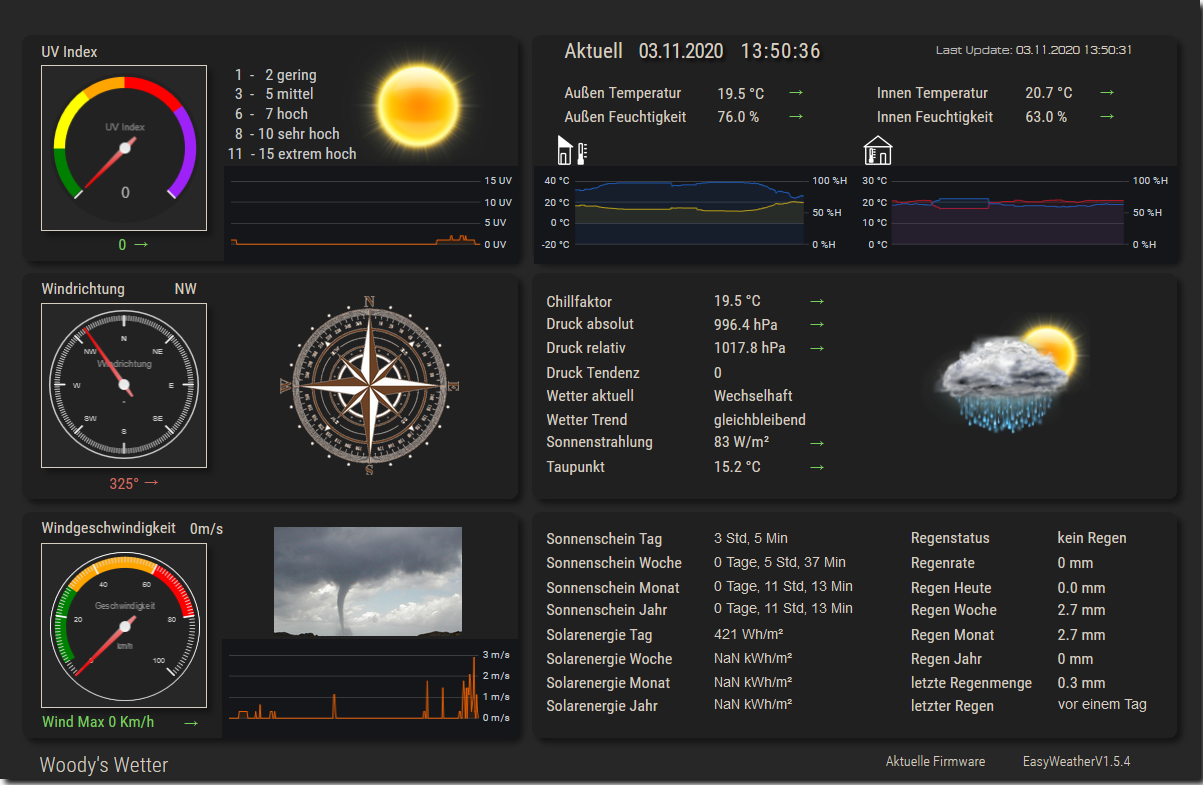Click the outdoor house thermometer icon
Screen dimensions: 1203x785
[571, 151]
